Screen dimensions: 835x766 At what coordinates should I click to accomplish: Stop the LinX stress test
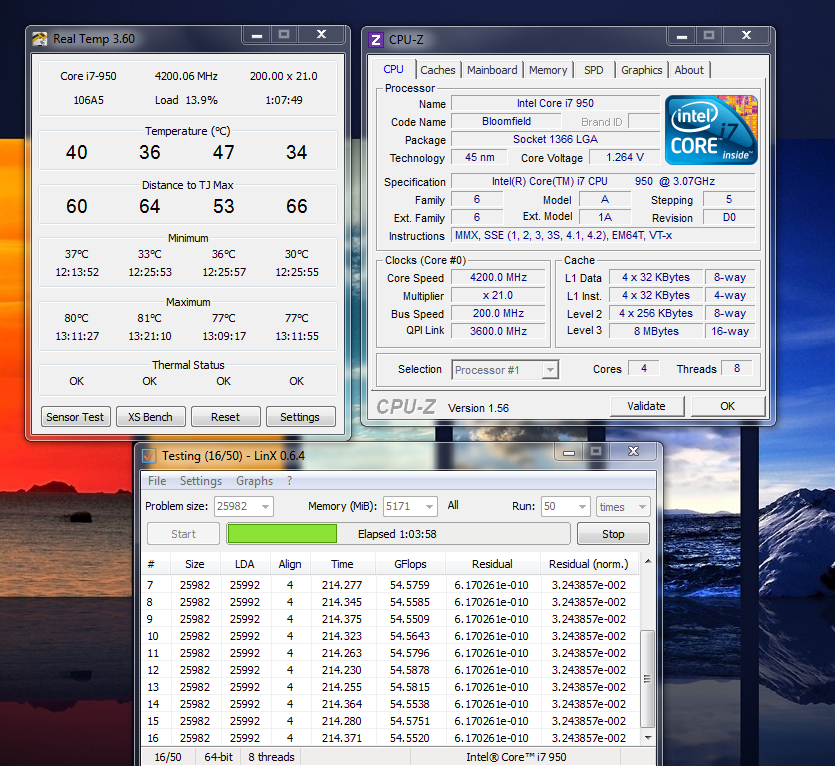pyautogui.click(x=613, y=534)
